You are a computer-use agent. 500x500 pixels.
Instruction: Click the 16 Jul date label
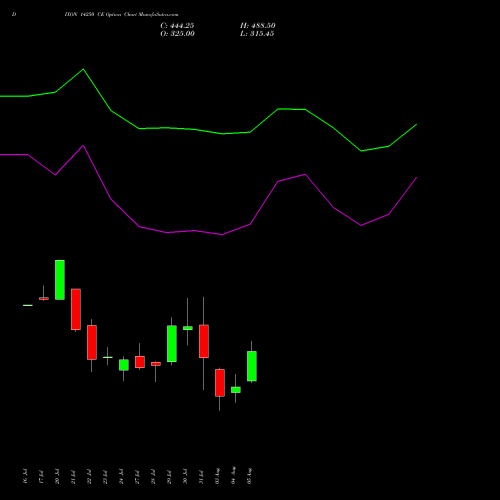tap(25, 476)
